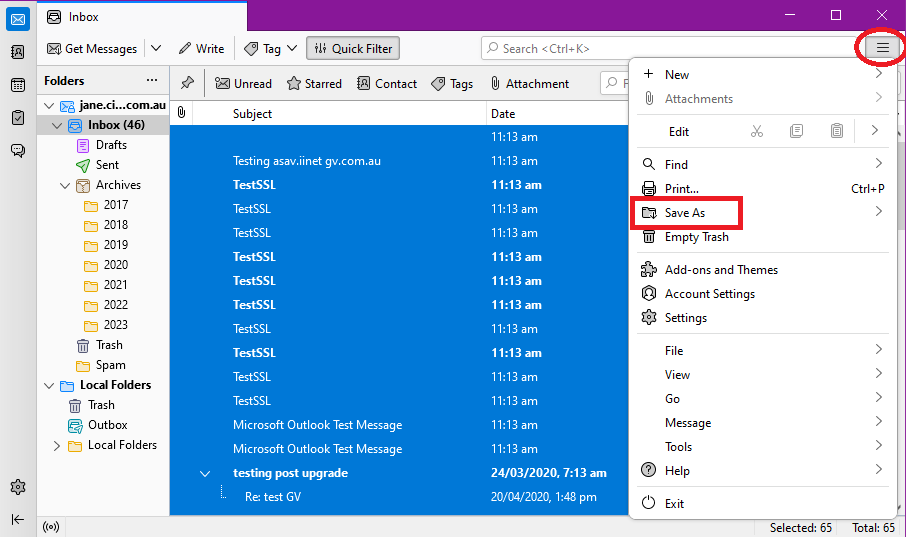Open the Get Messages dropdown arrow
906x537 pixels.
point(156,48)
